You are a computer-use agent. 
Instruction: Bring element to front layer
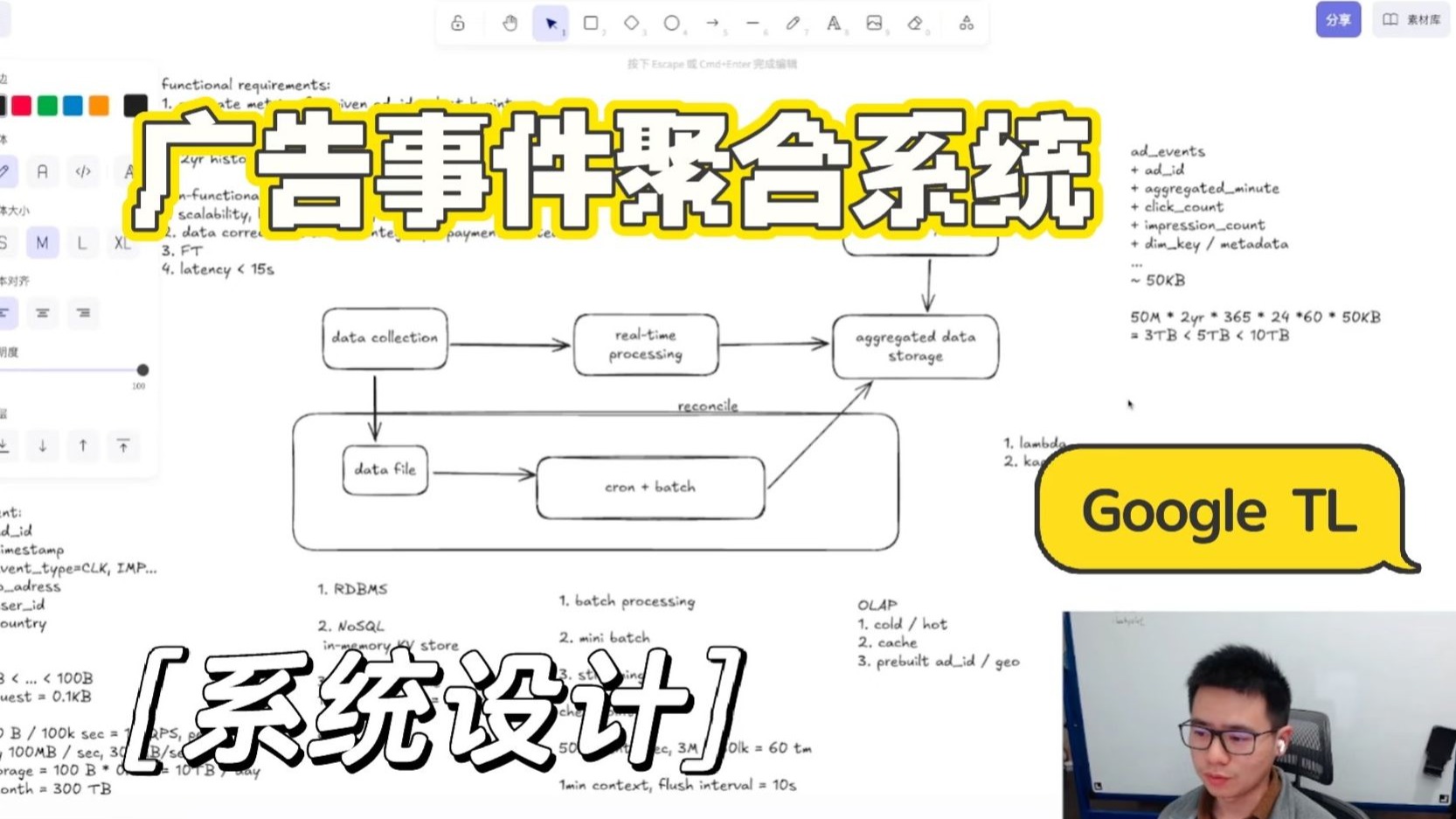tap(123, 446)
